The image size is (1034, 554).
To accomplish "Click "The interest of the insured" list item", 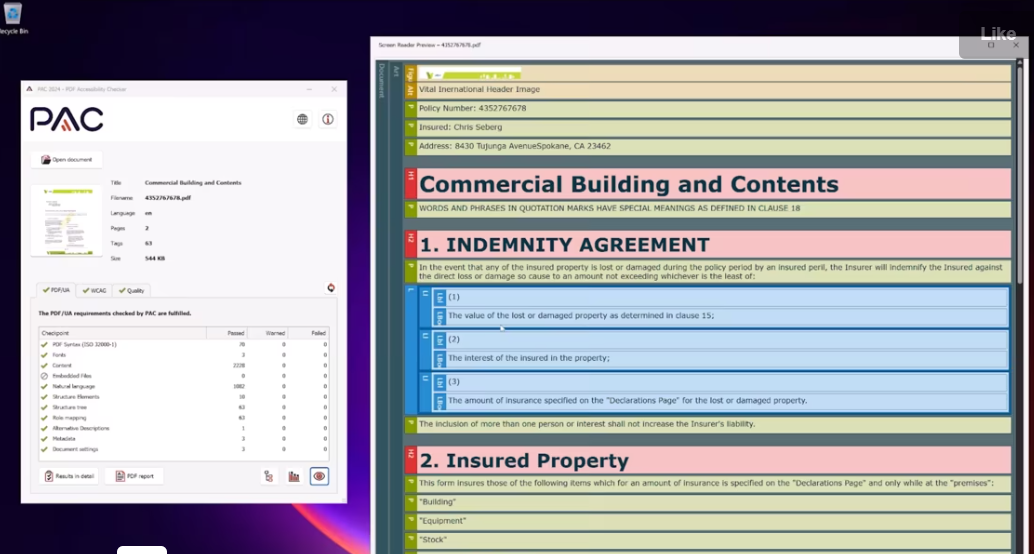I will (529, 358).
